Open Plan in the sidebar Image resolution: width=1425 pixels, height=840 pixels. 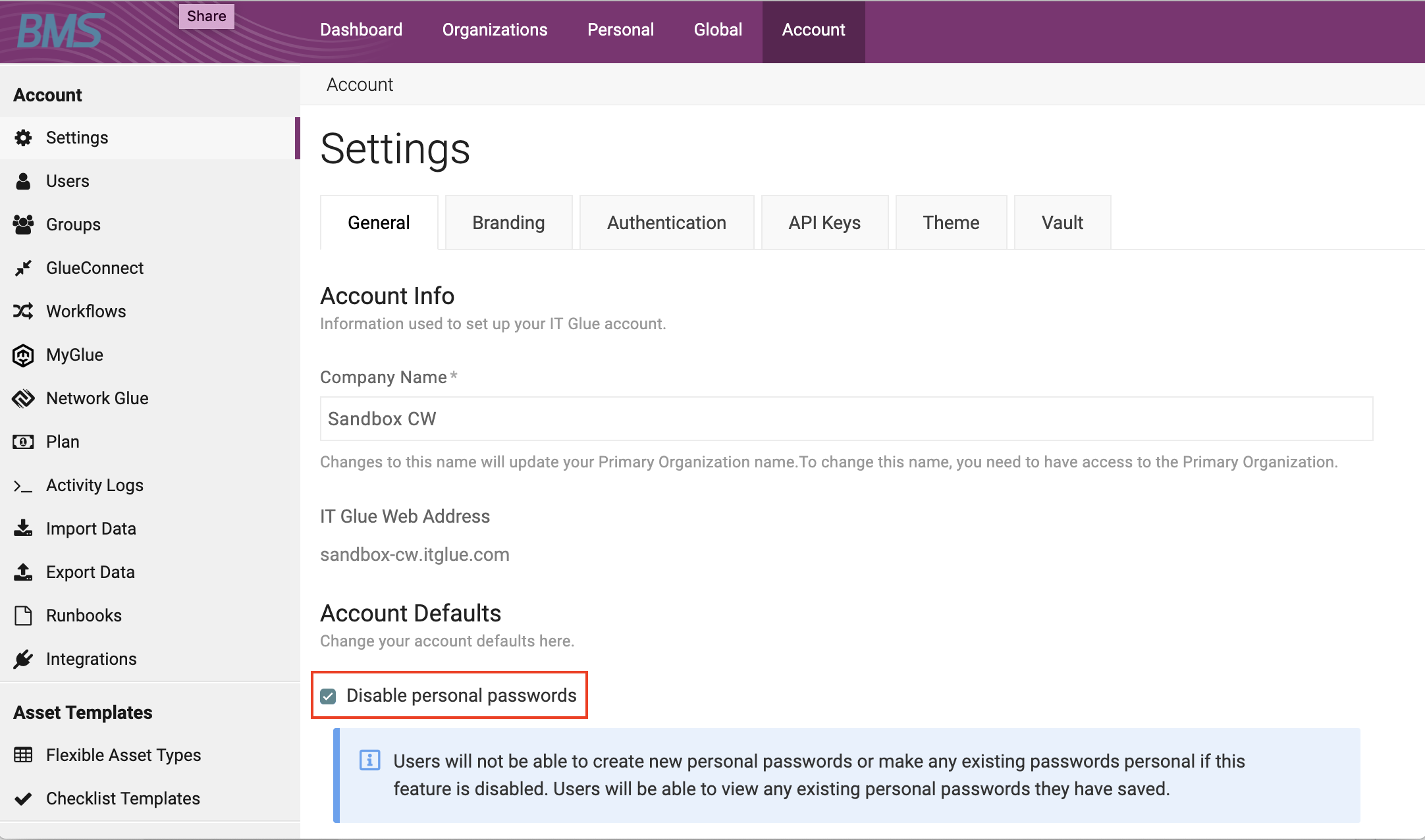[x=150, y=442]
